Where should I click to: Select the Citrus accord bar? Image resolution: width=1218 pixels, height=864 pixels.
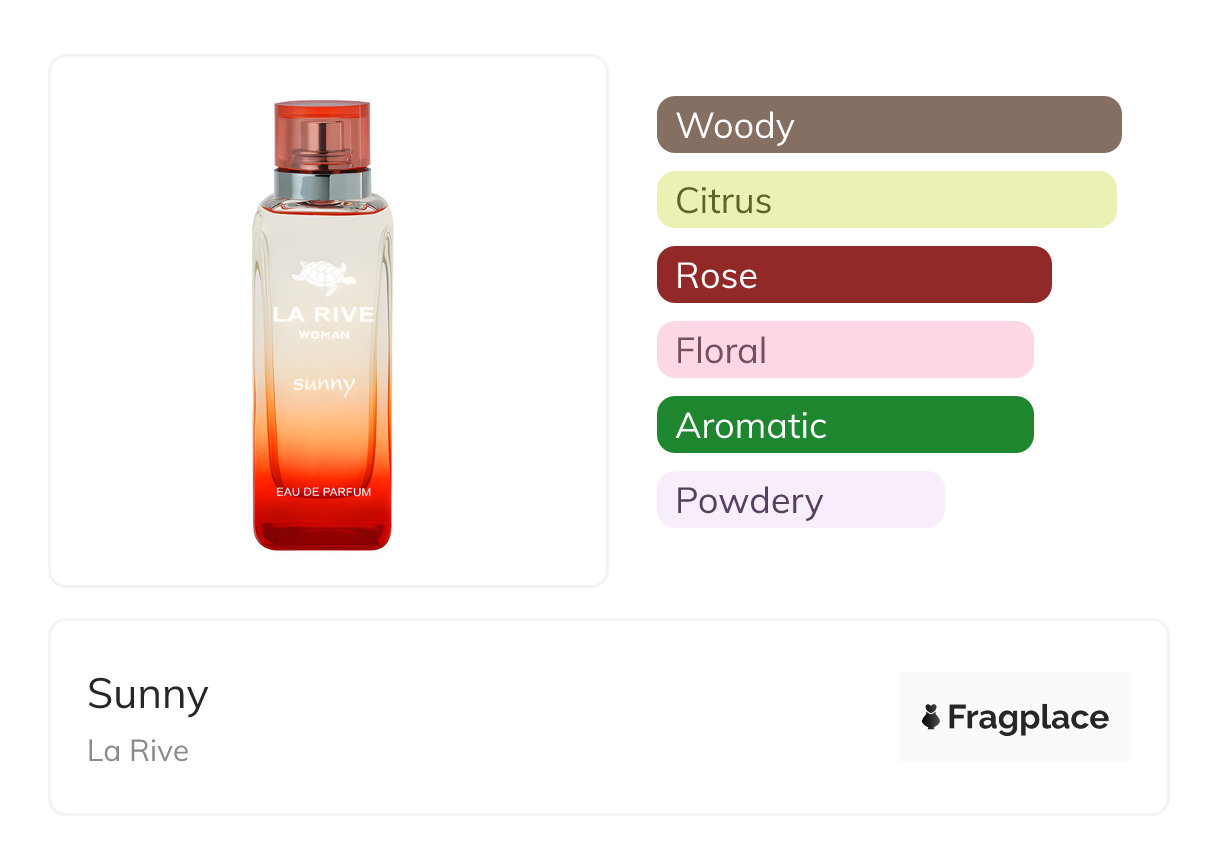886,200
